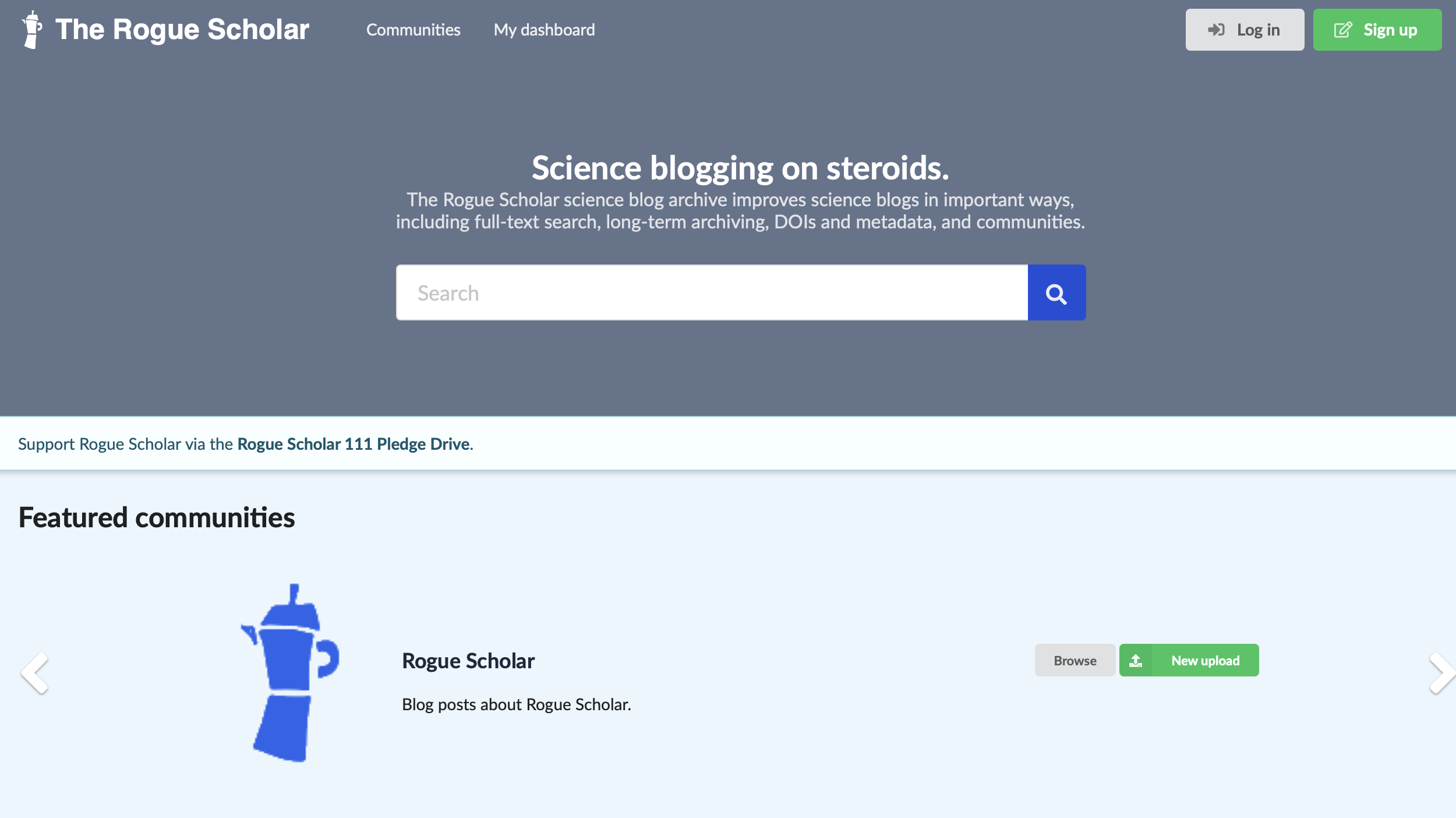Click the moka pot logo in header
Image resolution: width=1456 pixels, height=818 pixels.
click(32, 30)
